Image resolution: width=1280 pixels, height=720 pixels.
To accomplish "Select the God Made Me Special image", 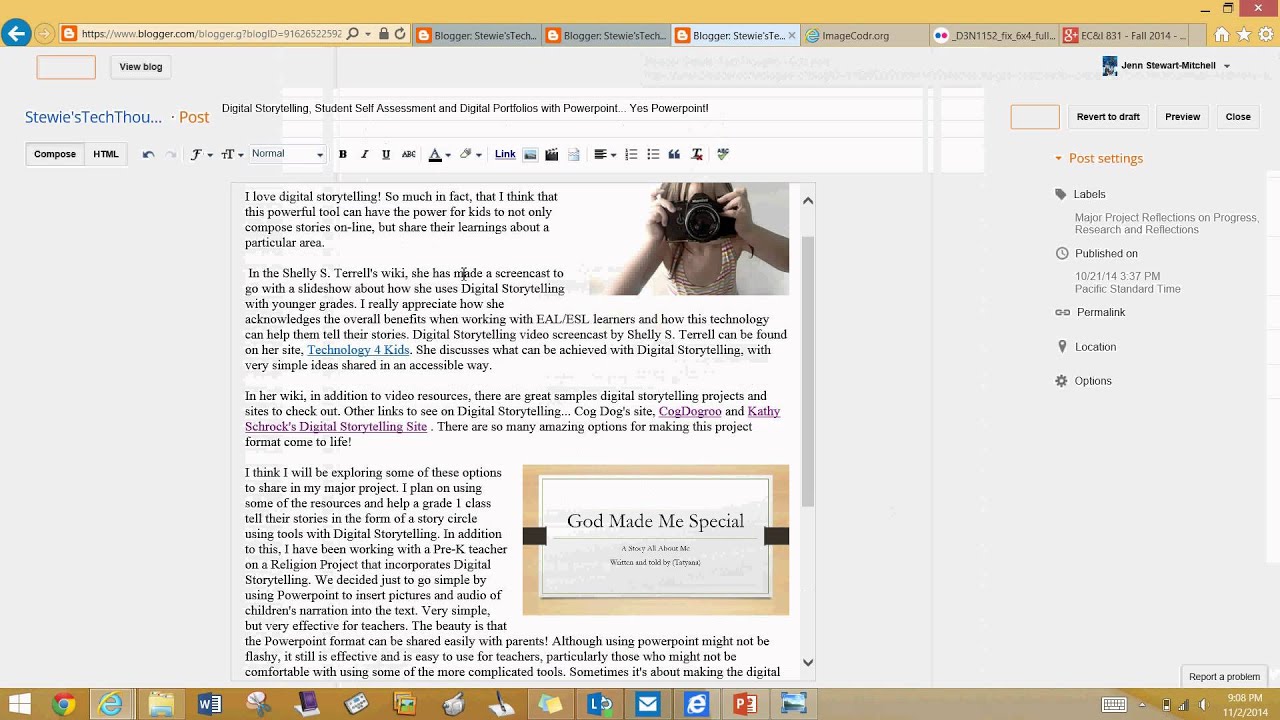I will click(x=656, y=540).
